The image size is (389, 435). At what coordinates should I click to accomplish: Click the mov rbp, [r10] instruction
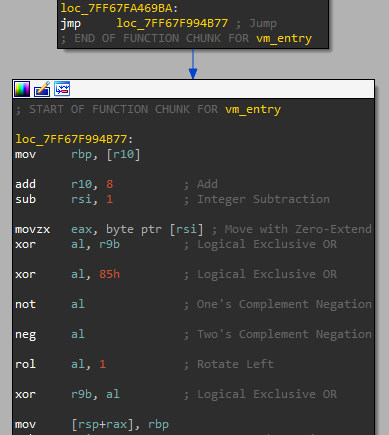click(78, 154)
